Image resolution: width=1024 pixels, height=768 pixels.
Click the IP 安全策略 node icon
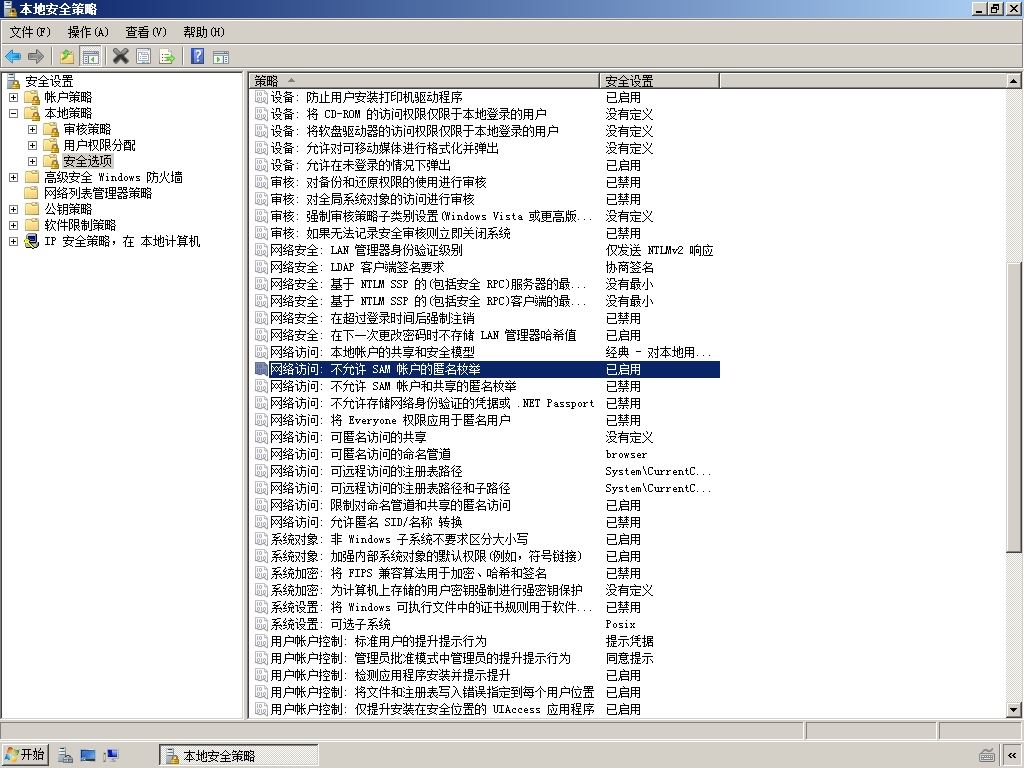pos(31,242)
